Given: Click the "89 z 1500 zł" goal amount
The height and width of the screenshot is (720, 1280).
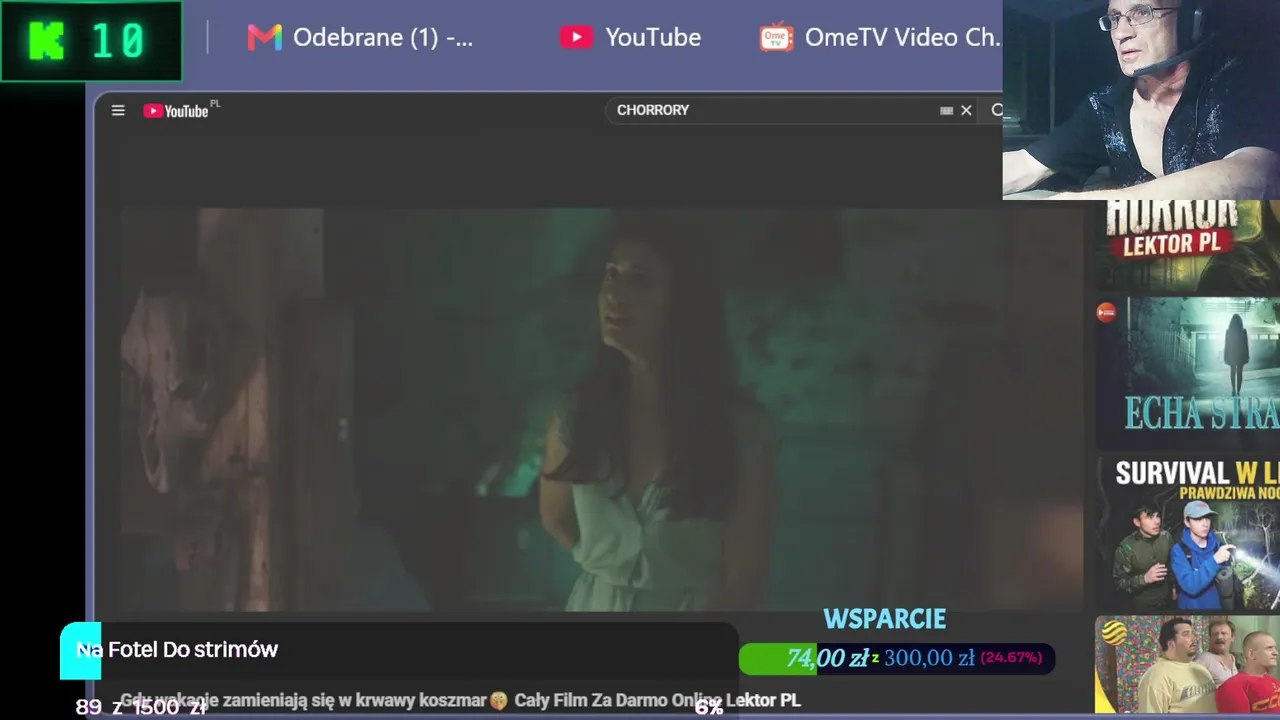Looking at the screenshot, I should click(x=141, y=707).
